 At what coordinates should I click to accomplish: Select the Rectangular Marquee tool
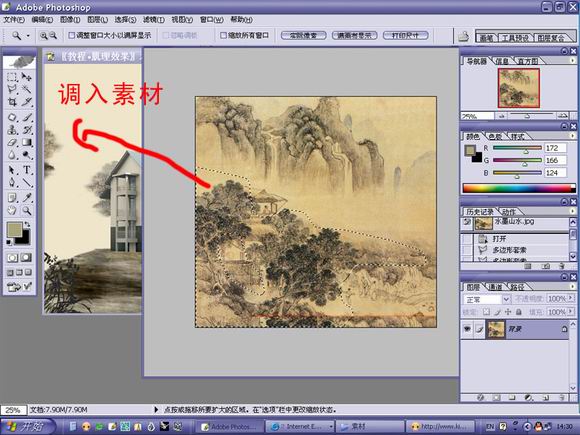pos(12,77)
